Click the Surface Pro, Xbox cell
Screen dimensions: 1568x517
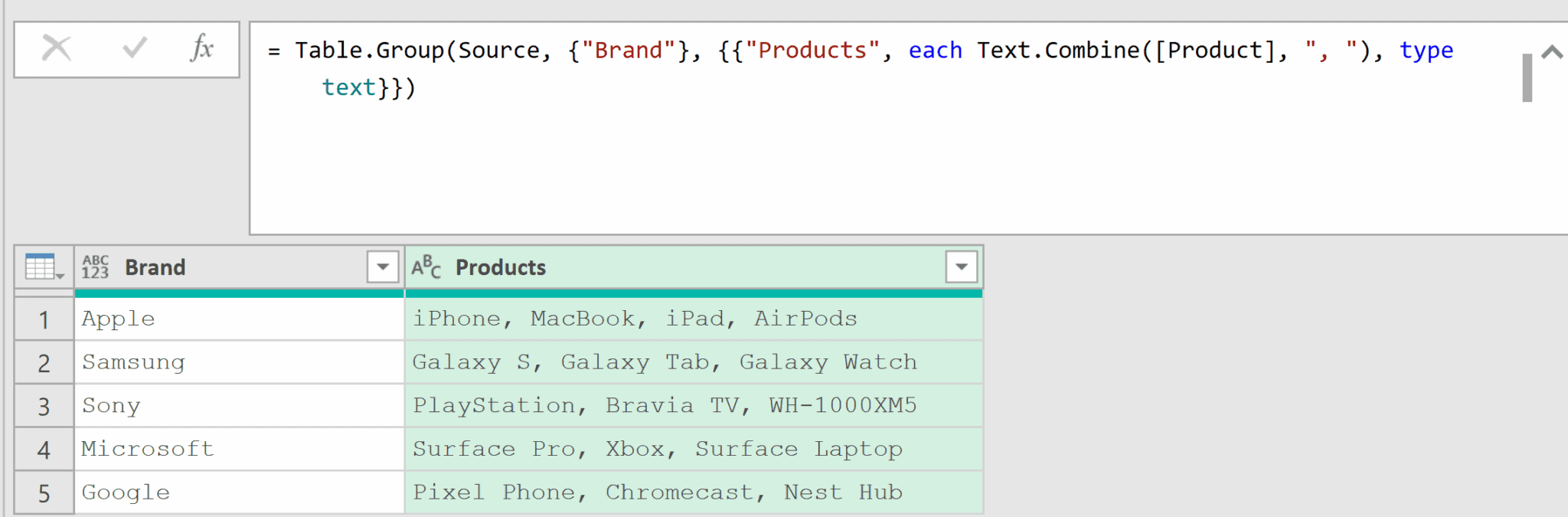tap(694, 449)
